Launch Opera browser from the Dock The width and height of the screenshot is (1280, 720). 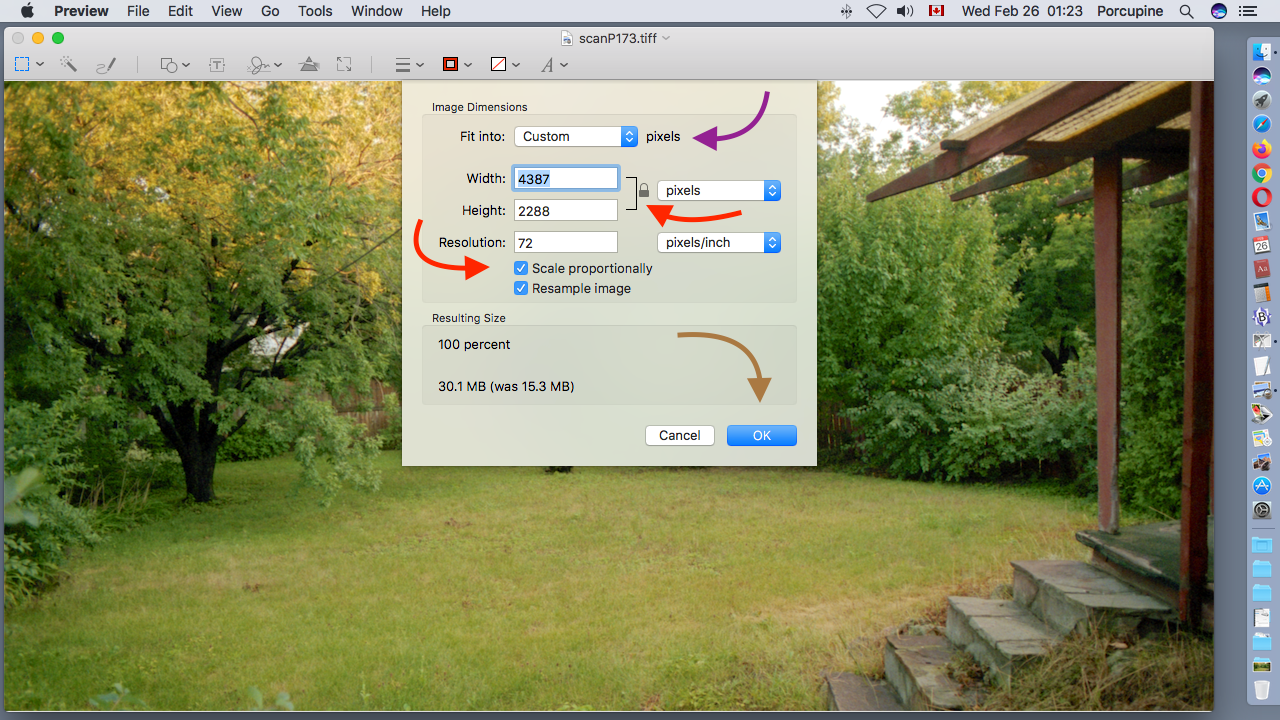(x=1262, y=197)
